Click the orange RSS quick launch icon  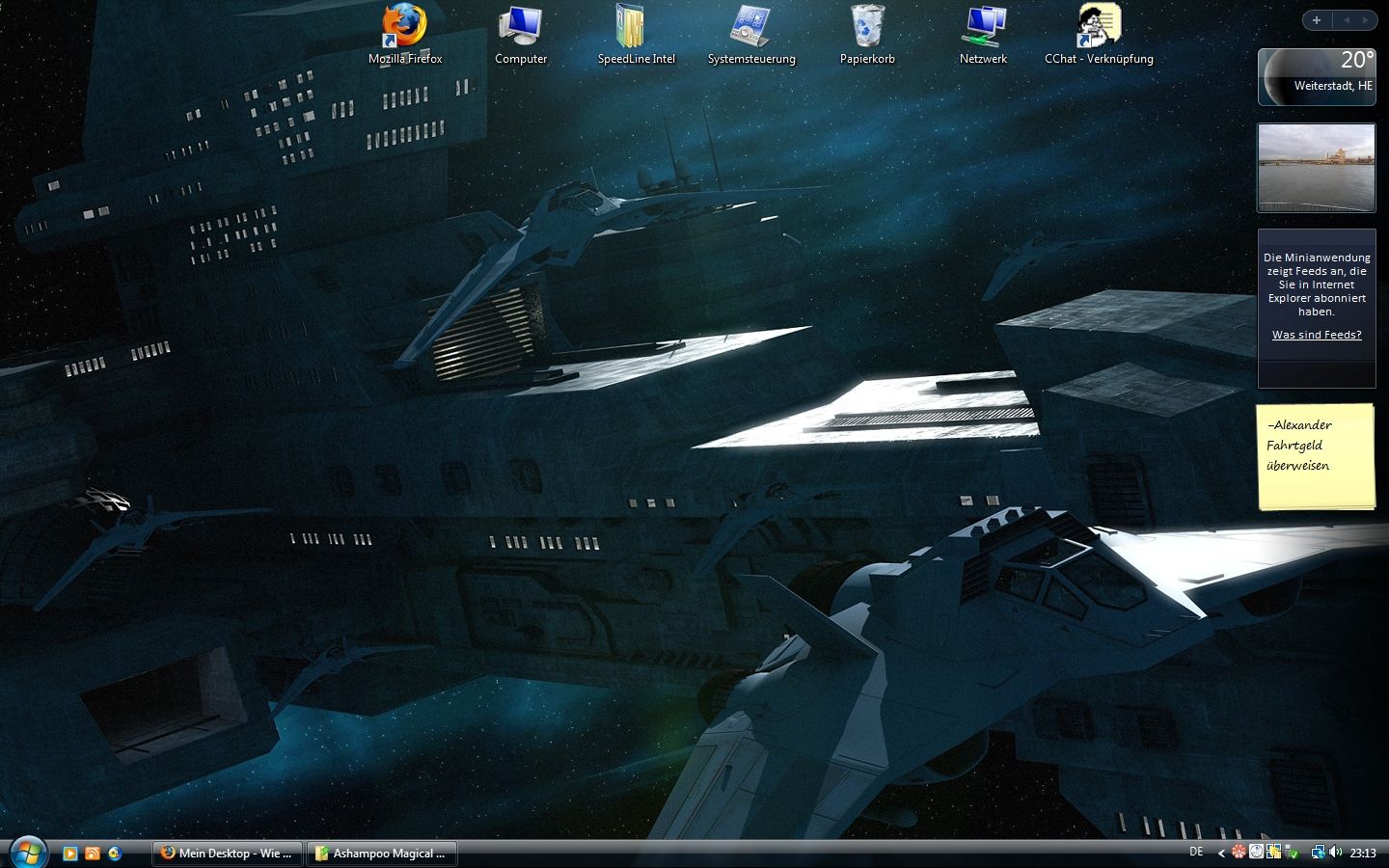pos(93,854)
